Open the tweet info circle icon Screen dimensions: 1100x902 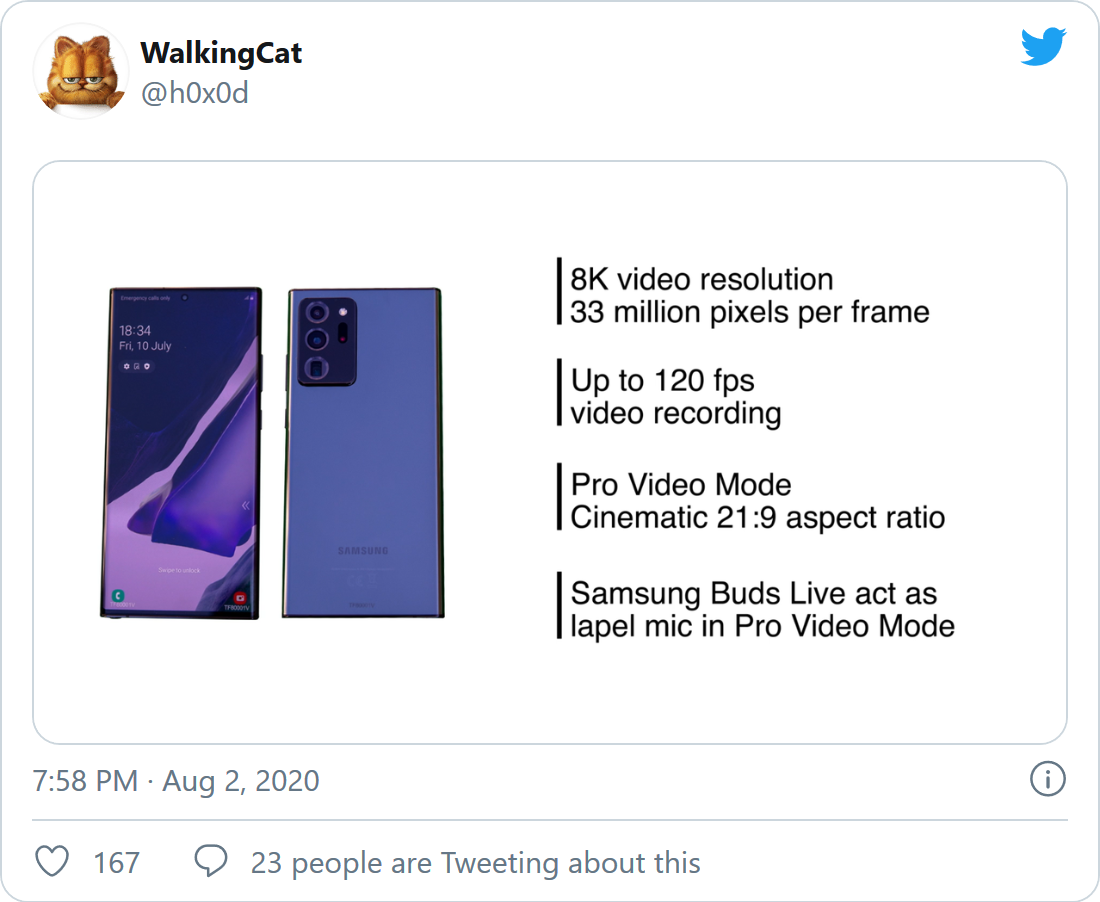click(1047, 780)
